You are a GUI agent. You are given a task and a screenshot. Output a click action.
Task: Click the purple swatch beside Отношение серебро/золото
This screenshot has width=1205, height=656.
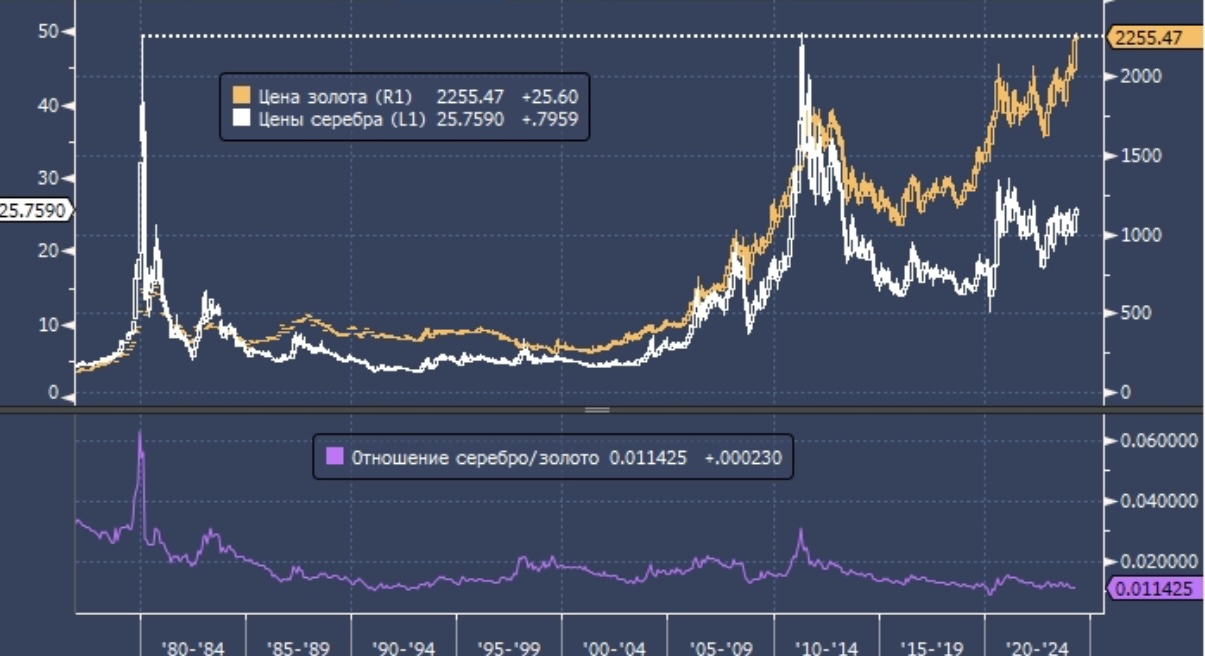(335, 457)
